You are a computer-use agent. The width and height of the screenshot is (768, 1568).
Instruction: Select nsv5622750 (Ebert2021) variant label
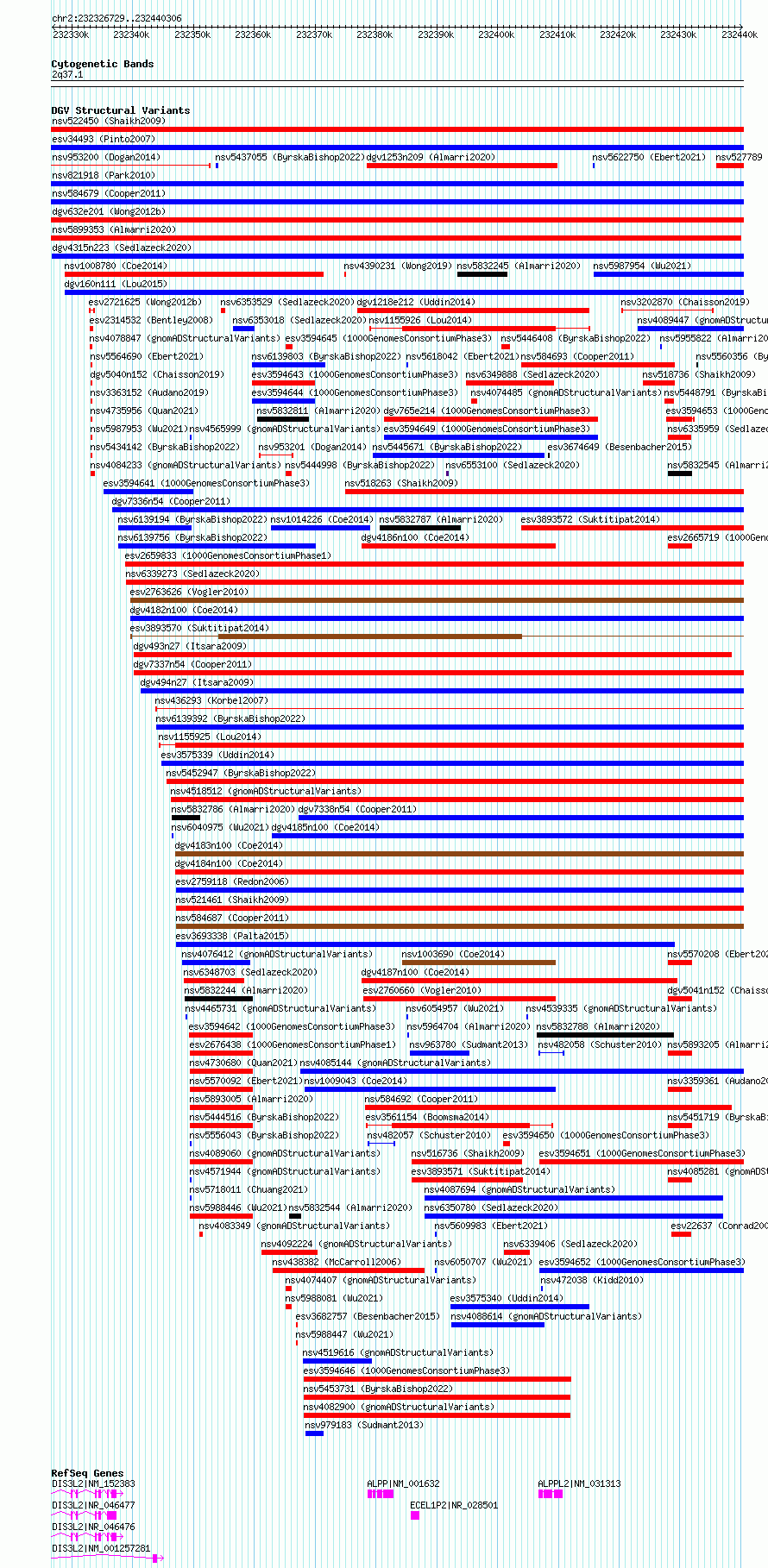[x=648, y=157]
